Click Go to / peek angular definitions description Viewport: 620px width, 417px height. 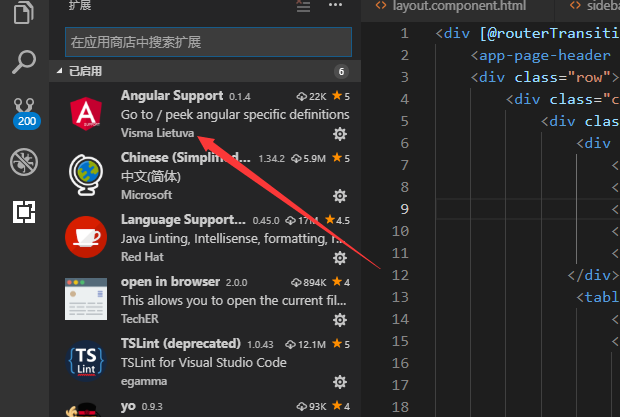[x=235, y=115]
